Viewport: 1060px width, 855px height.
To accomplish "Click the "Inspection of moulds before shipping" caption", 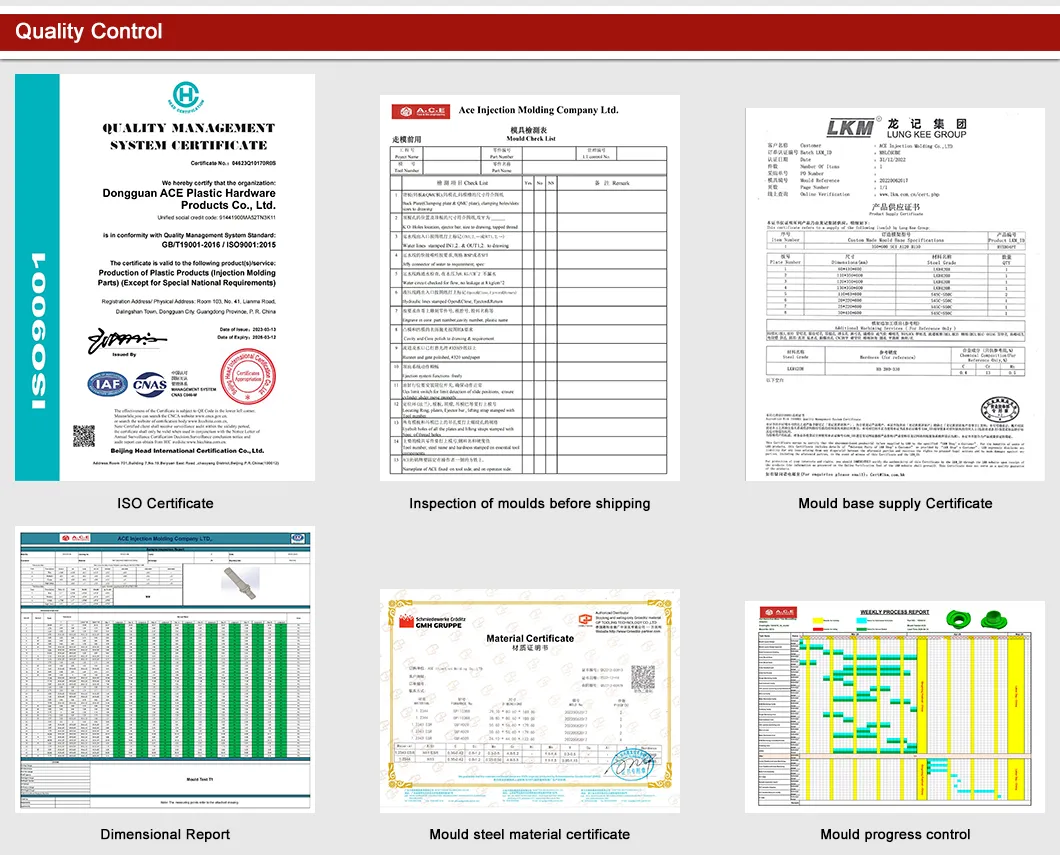I will coord(529,503).
